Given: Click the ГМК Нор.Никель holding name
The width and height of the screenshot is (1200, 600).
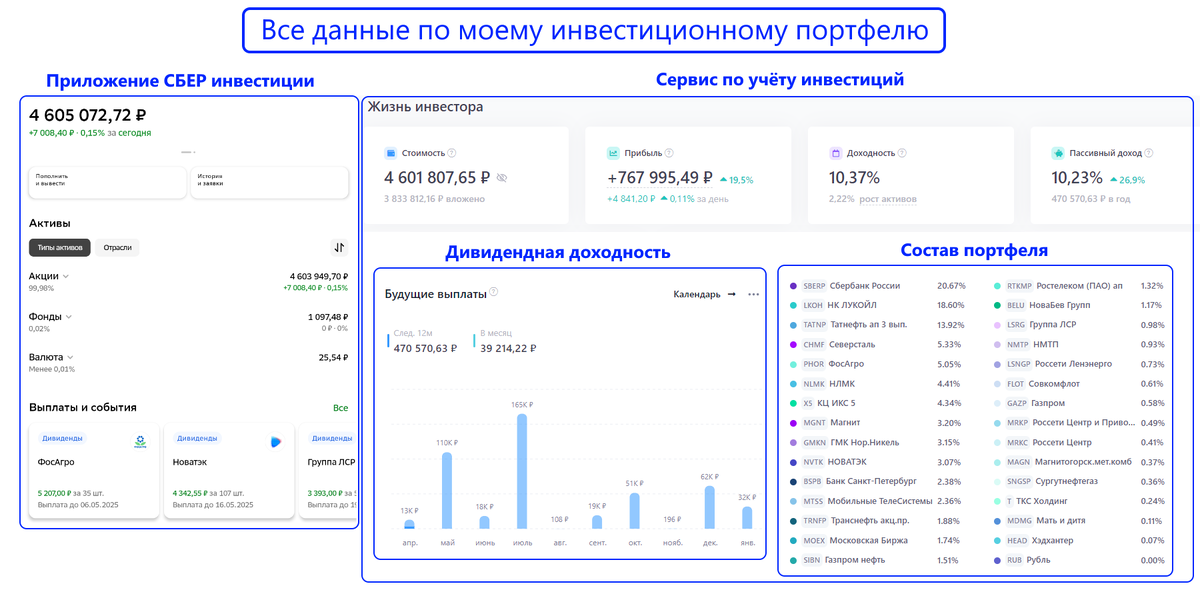Looking at the screenshot, I should tap(866, 442).
